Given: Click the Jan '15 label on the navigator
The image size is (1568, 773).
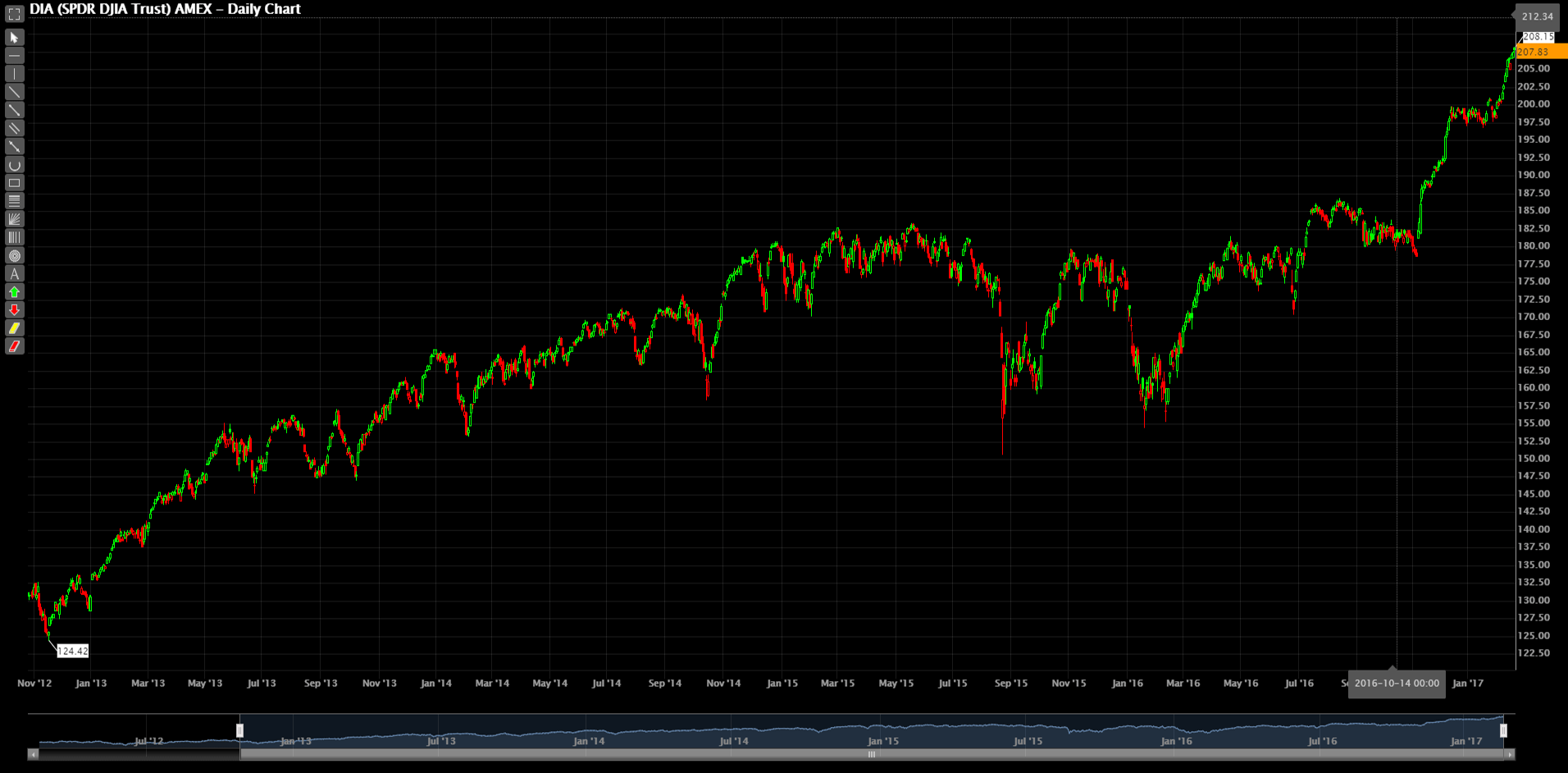Looking at the screenshot, I should [x=882, y=741].
